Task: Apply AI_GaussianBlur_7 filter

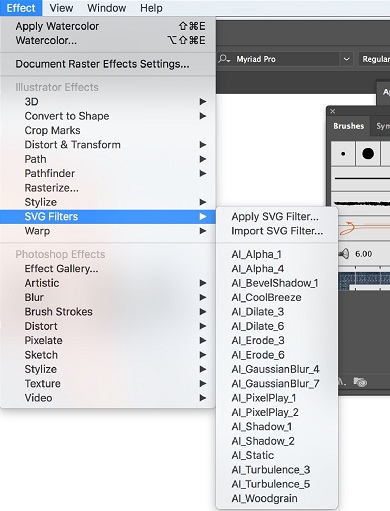Action: click(277, 383)
